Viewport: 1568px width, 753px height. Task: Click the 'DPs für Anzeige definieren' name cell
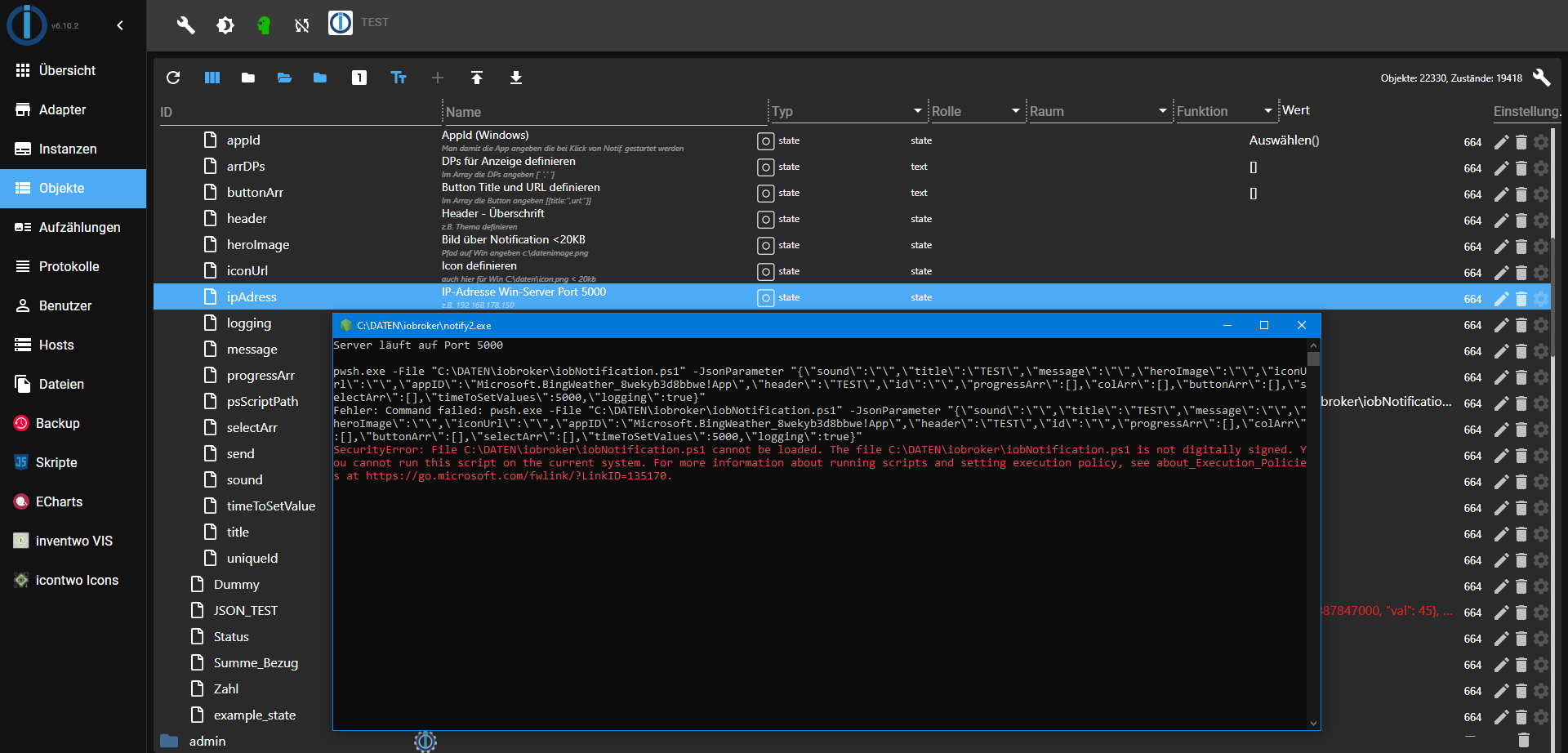click(x=509, y=162)
